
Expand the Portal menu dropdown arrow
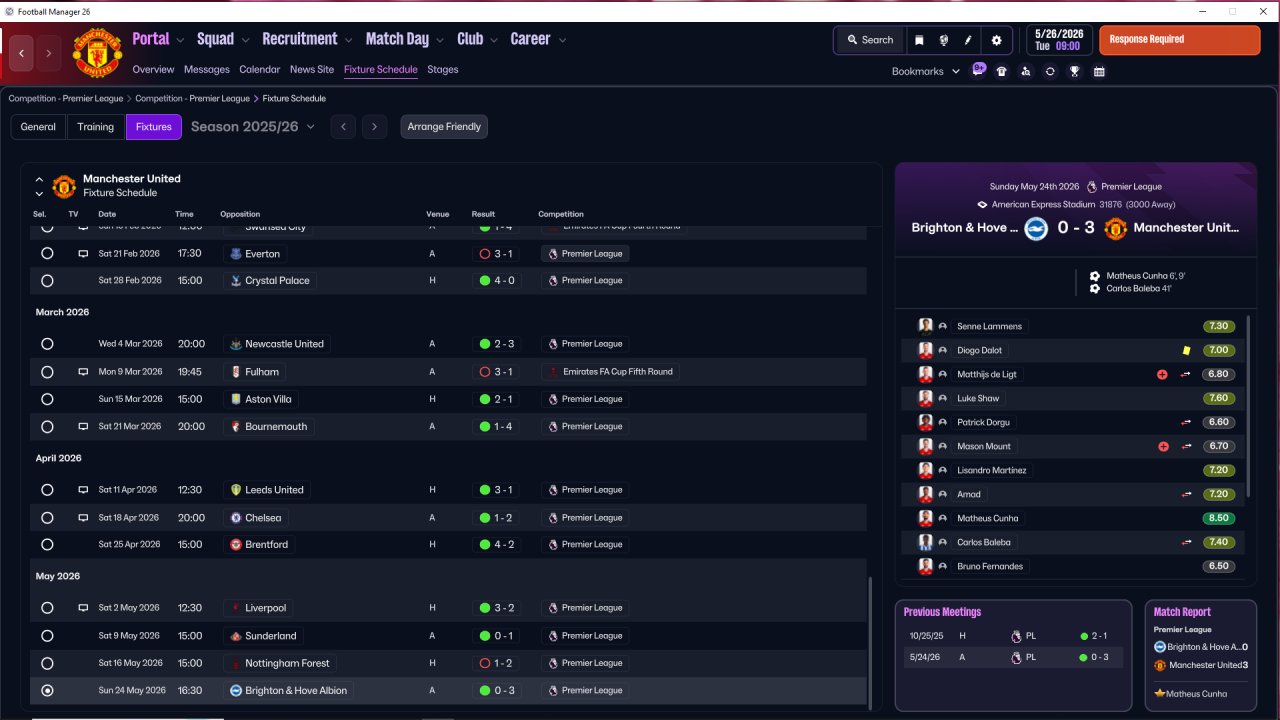click(180, 40)
